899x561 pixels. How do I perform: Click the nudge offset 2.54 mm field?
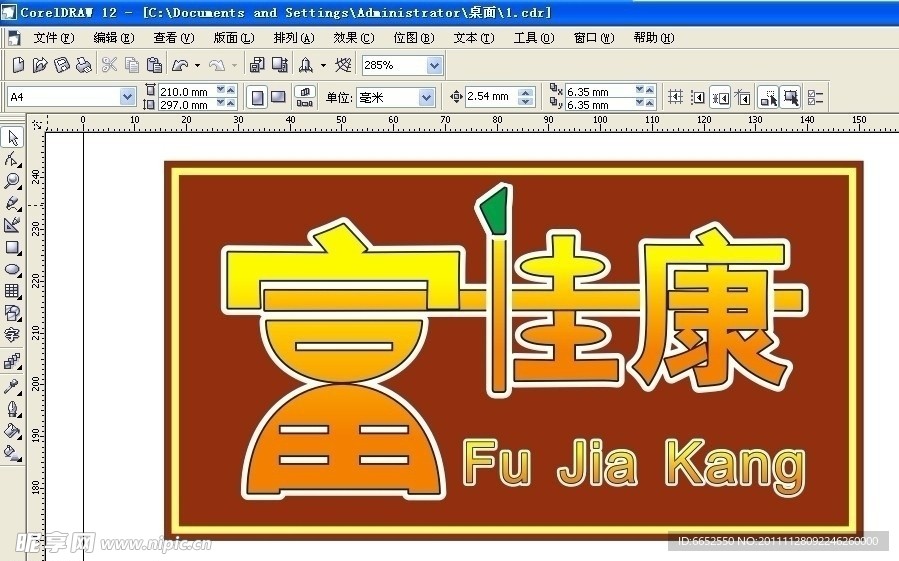[x=490, y=97]
